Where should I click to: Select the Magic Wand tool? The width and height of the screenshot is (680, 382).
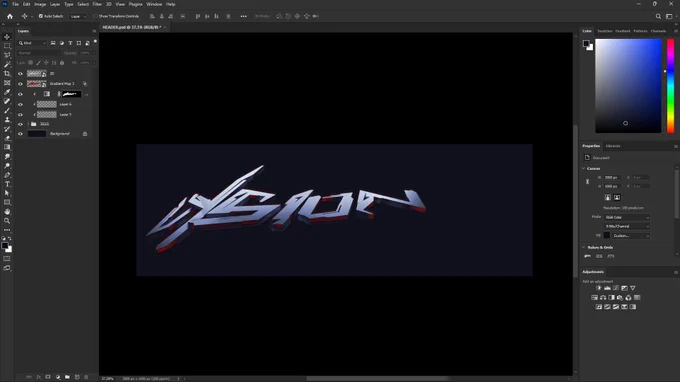[7, 64]
